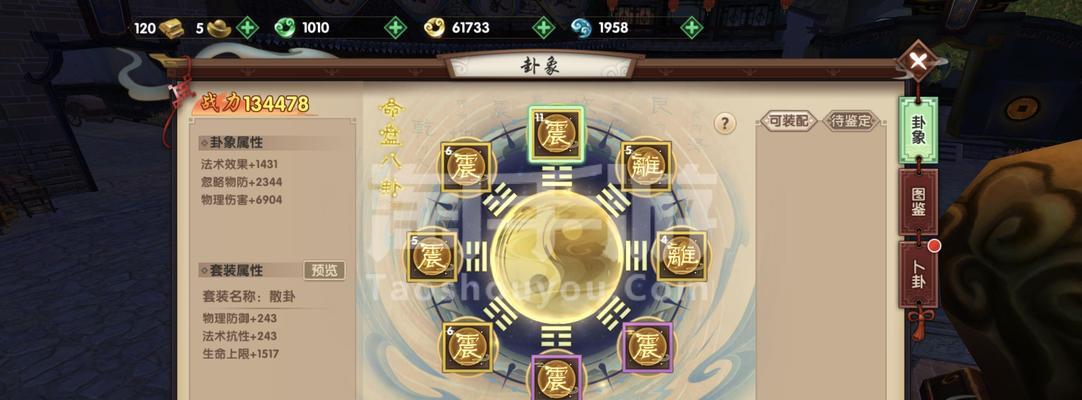Add gold coins via plus next to 61733

544,28
